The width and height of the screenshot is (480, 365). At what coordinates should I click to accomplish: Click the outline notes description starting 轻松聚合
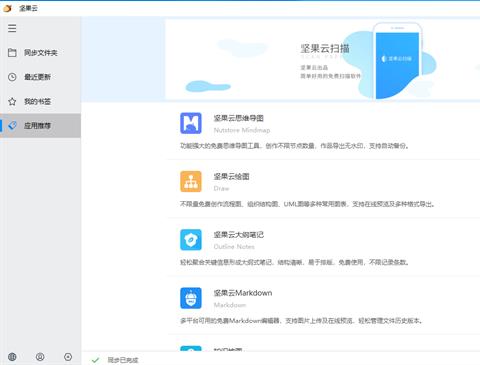295,263
